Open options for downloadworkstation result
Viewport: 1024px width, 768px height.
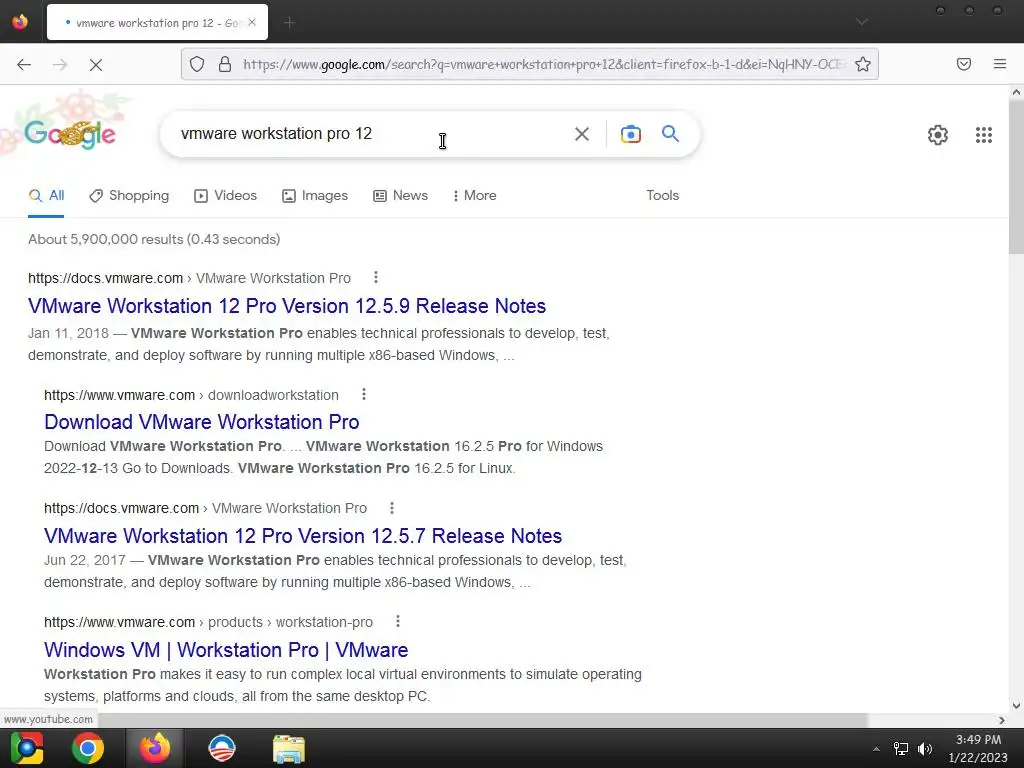coord(364,394)
